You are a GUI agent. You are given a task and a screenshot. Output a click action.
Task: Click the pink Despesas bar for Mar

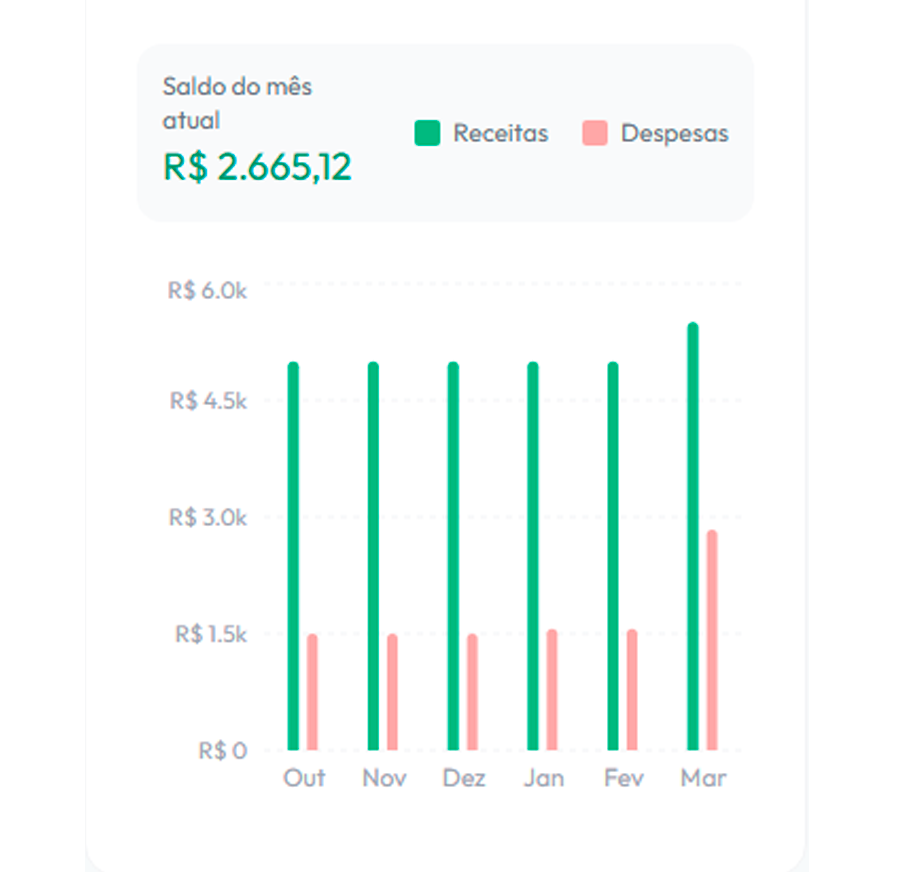(x=712, y=640)
